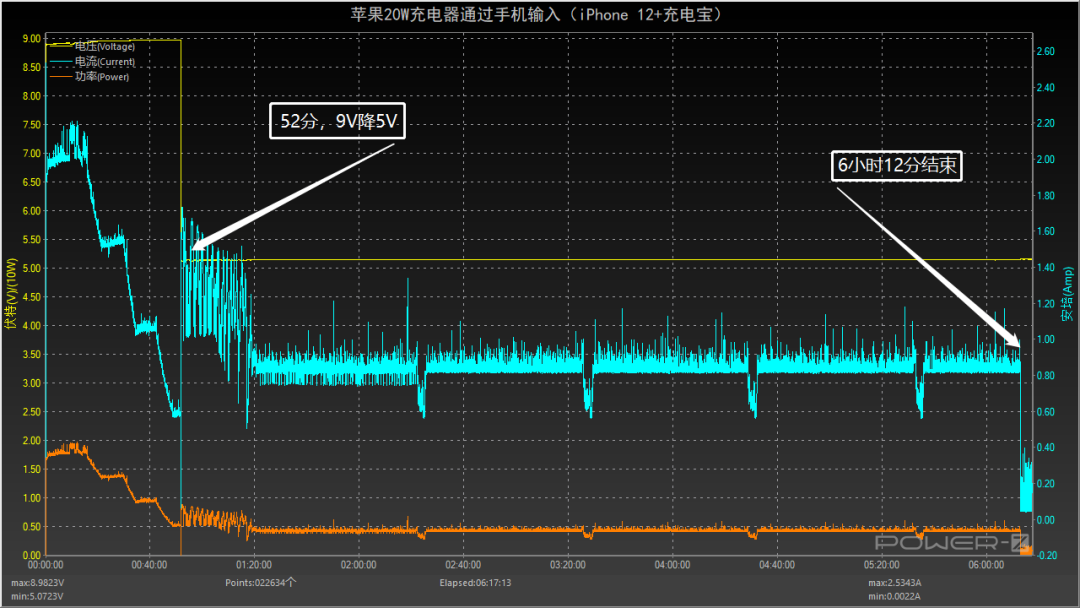Click the 9.00 tick on voltage axis
This screenshot has width=1080, height=608.
pyautogui.click(x=32, y=39)
